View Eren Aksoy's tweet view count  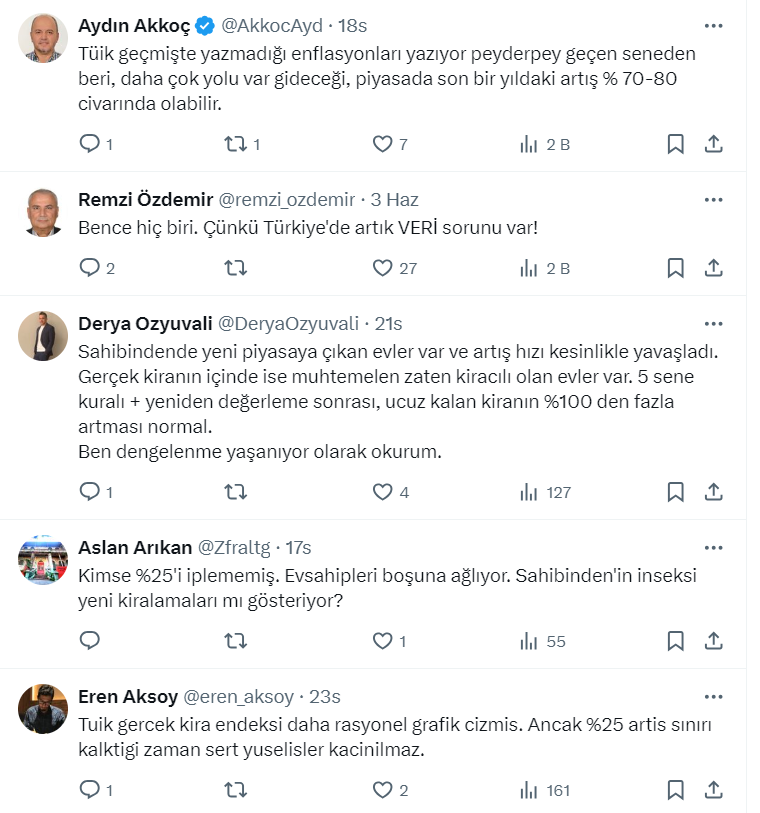tap(545, 790)
